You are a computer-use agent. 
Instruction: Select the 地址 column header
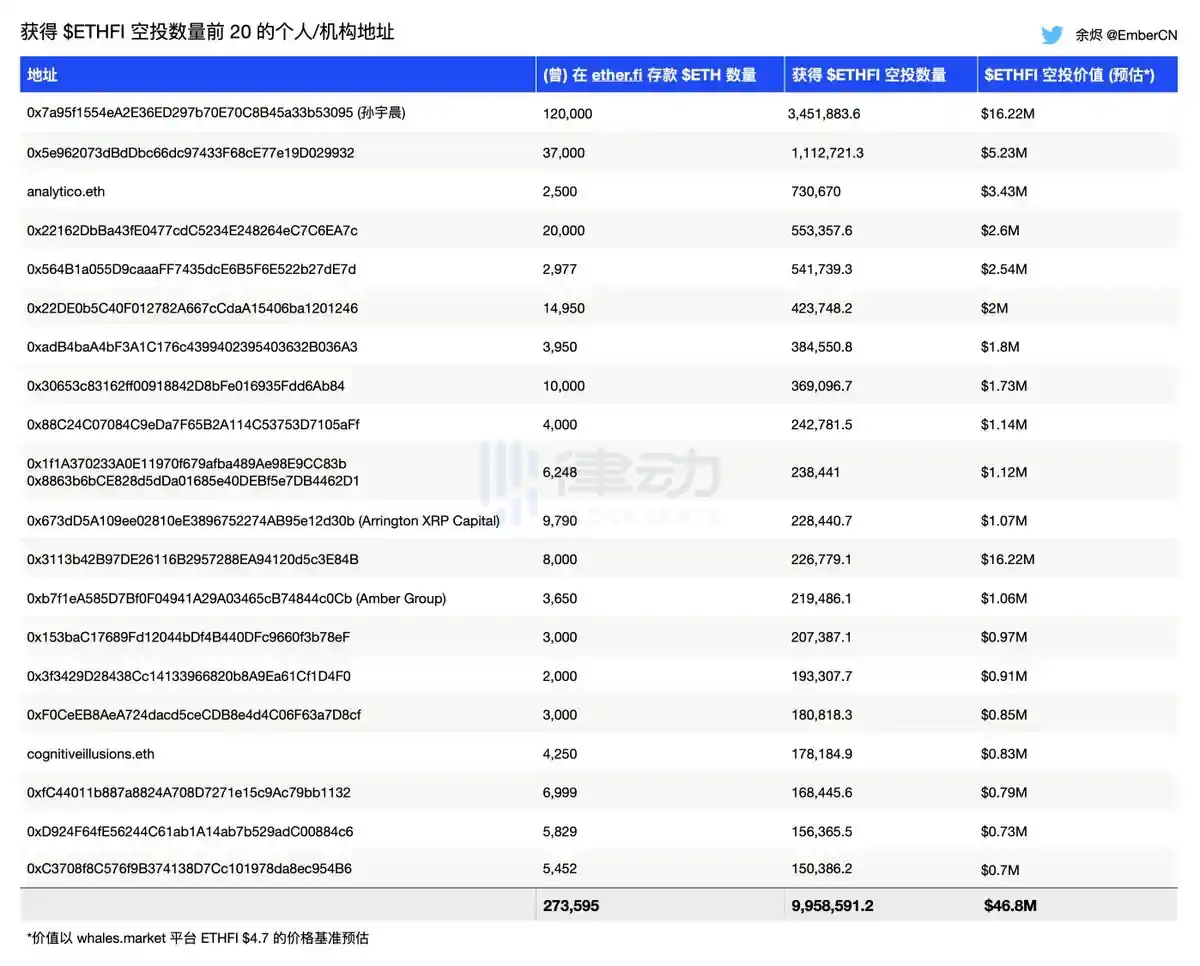coord(42,75)
